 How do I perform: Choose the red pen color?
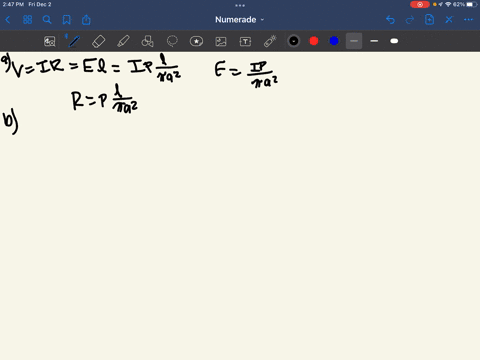(x=314, y=41)
